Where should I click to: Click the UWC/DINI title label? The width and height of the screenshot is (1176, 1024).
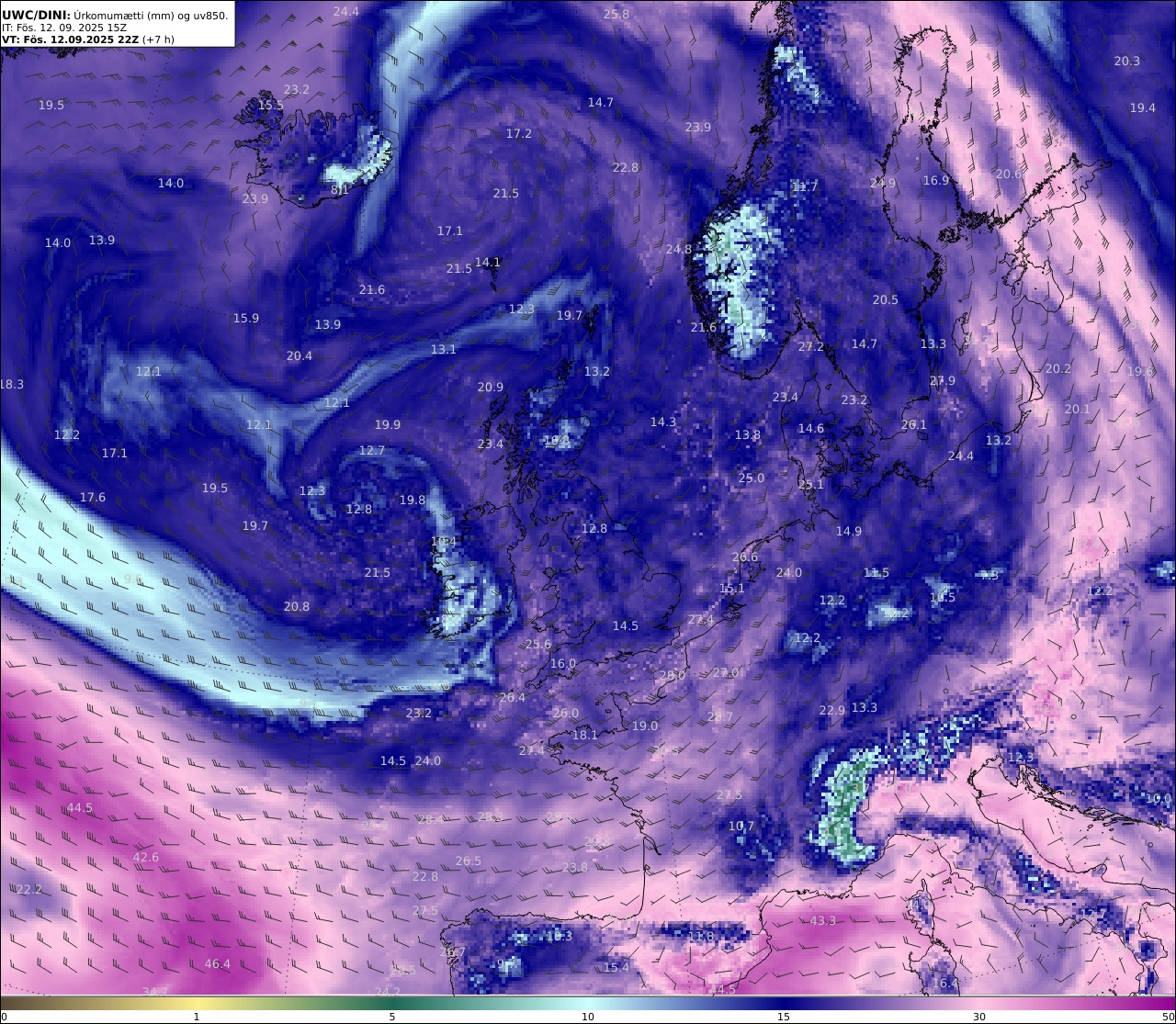click(x=36, y=15)
